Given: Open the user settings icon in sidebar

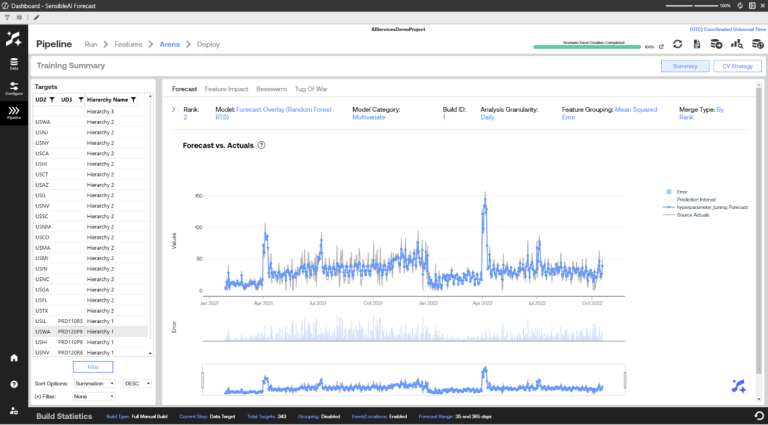Looking at the screenshot, I should [x=14, y=410].
